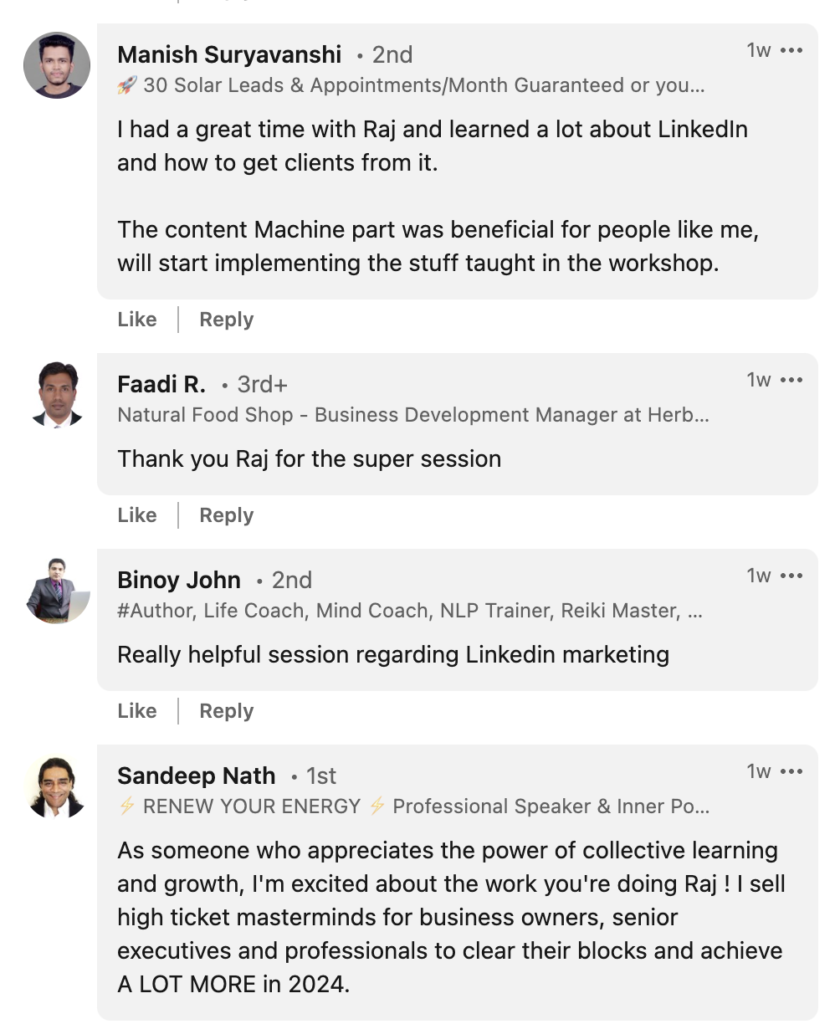Open options menu on Manish's comment
Viewport: 840px width, 1024px height.
click(x=791, y=50)
